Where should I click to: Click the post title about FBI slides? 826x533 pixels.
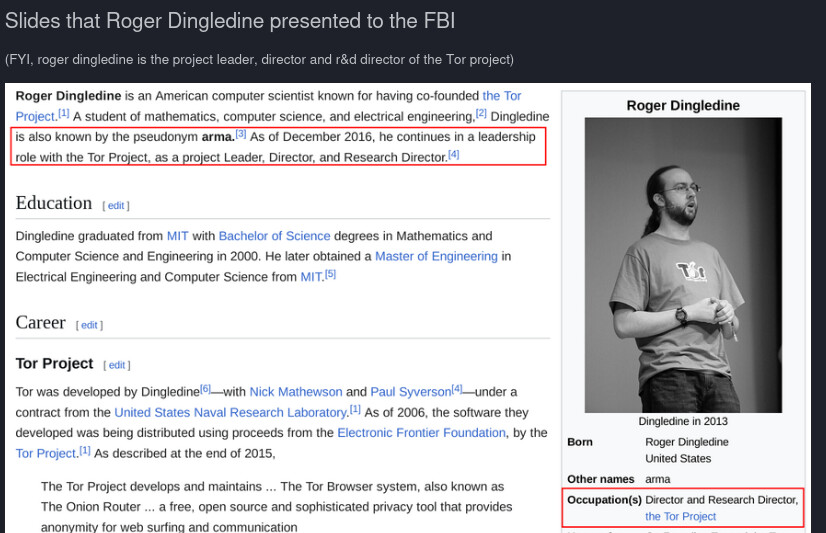pyautogui.click(x=230, y=21)
